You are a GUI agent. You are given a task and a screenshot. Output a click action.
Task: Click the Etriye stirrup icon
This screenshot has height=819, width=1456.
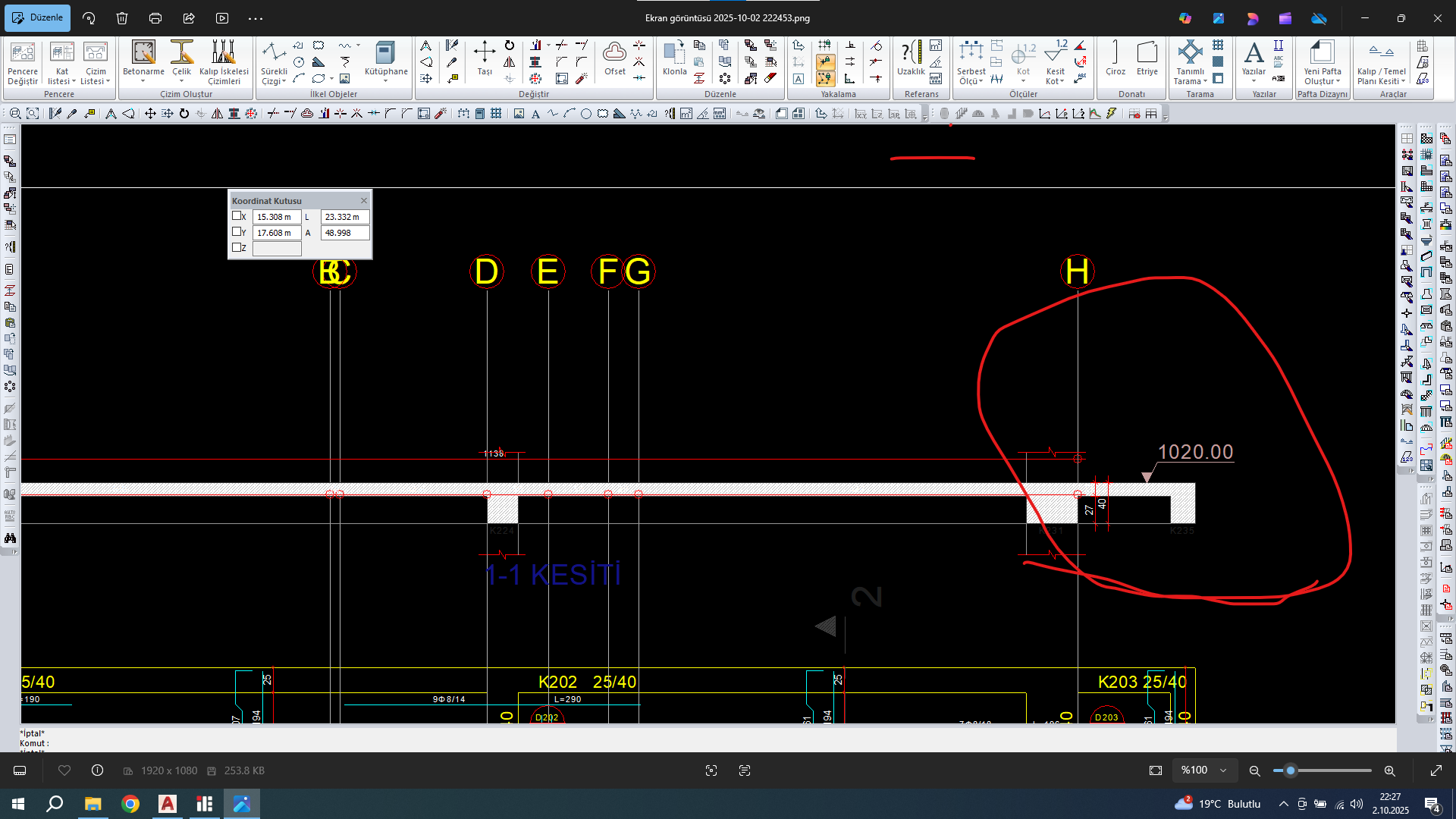click(1147, 53)
